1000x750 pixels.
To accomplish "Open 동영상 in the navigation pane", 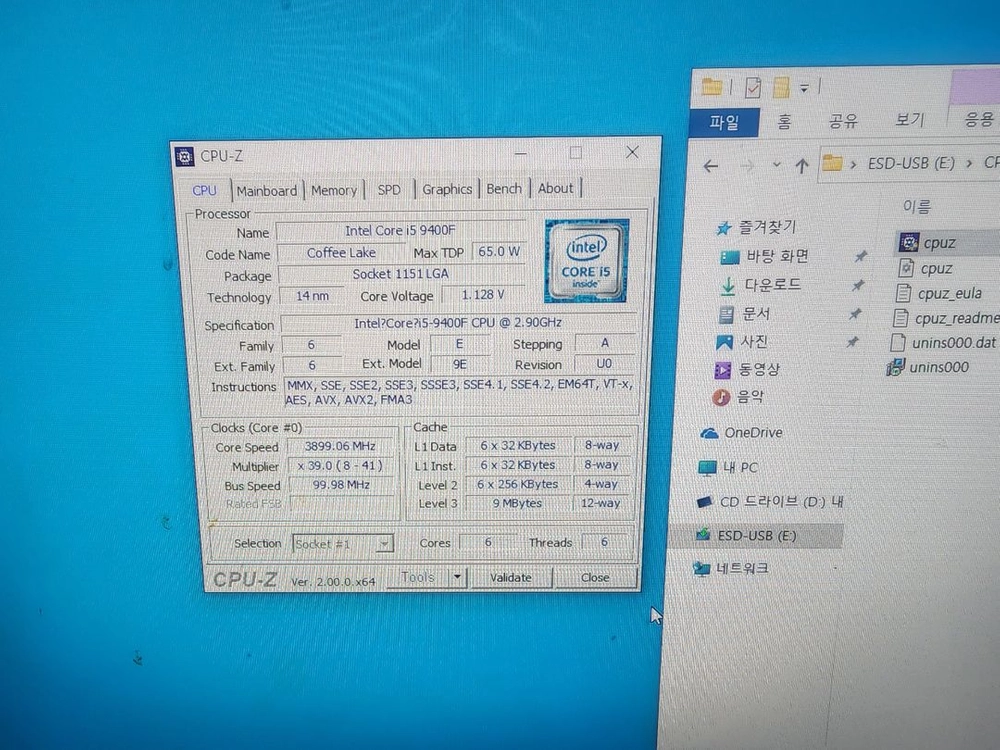I will click(x=746, y=369).
